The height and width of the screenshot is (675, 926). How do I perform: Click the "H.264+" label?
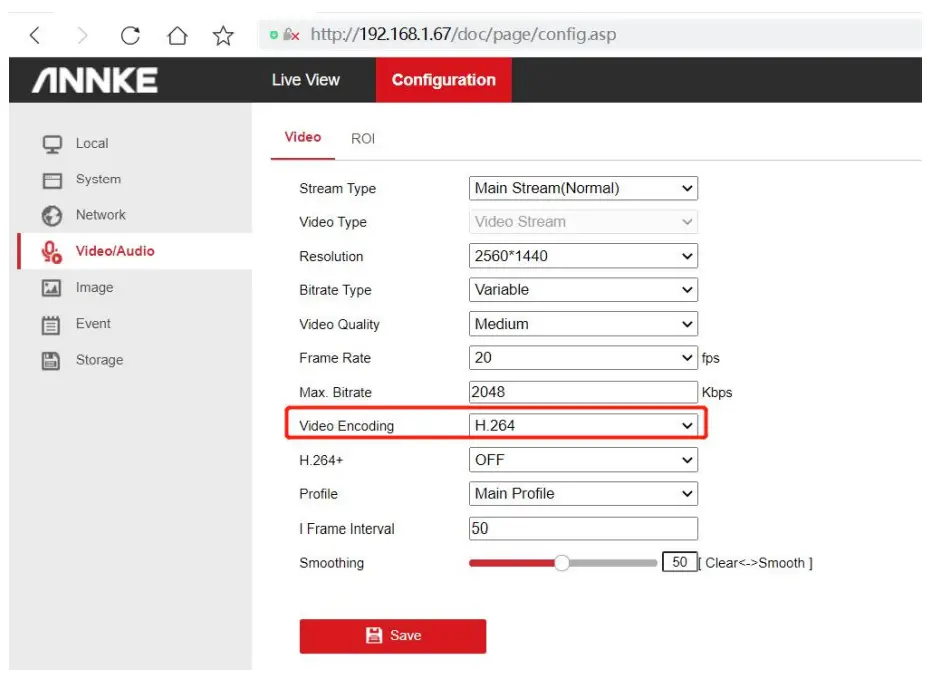coord(321,460)
